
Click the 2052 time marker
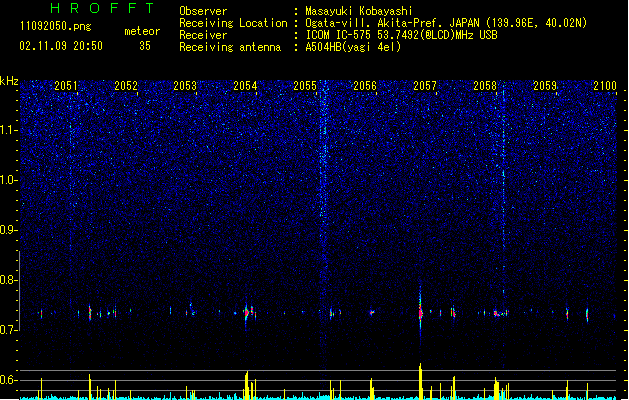click(126, 86)
